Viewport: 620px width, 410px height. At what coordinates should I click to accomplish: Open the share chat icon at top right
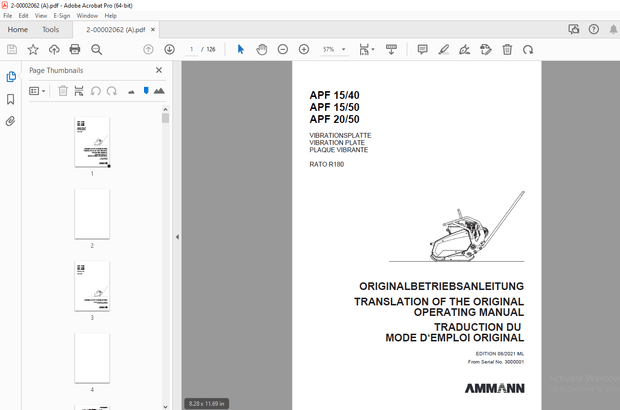574,29
